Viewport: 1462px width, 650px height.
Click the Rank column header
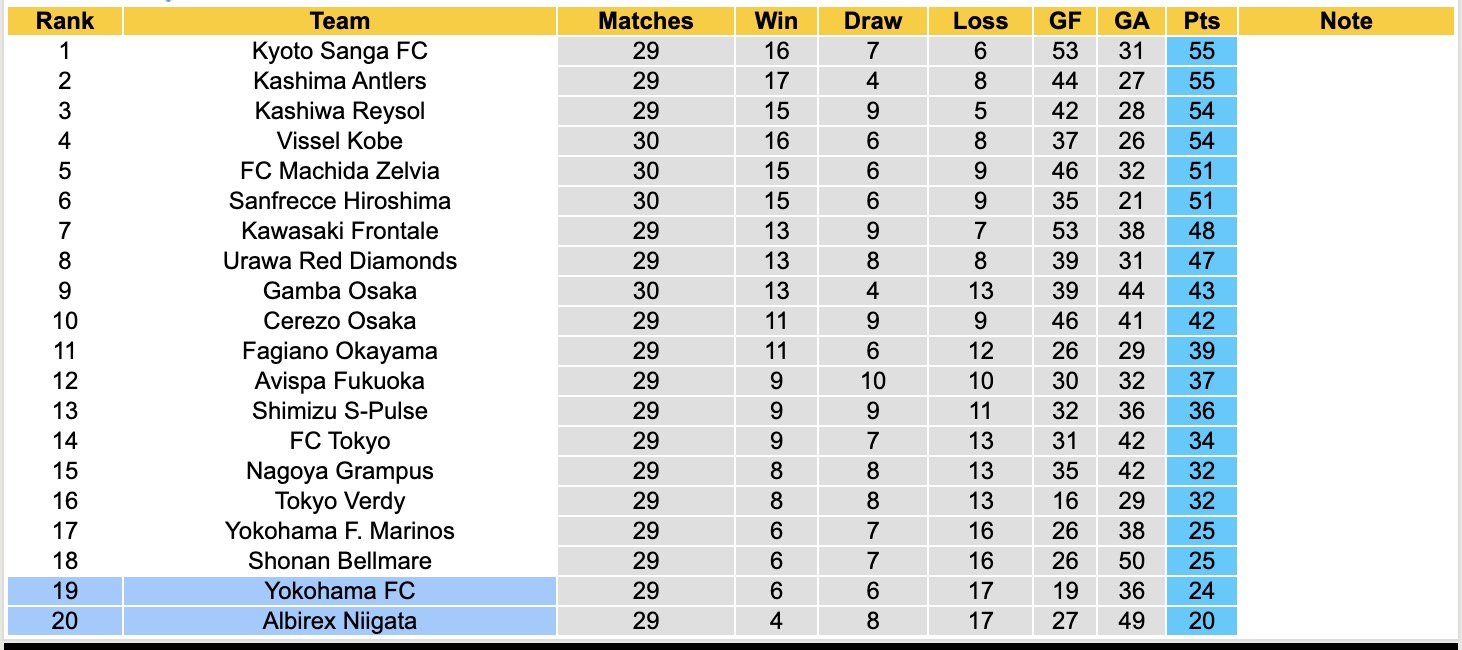[64, 21]
